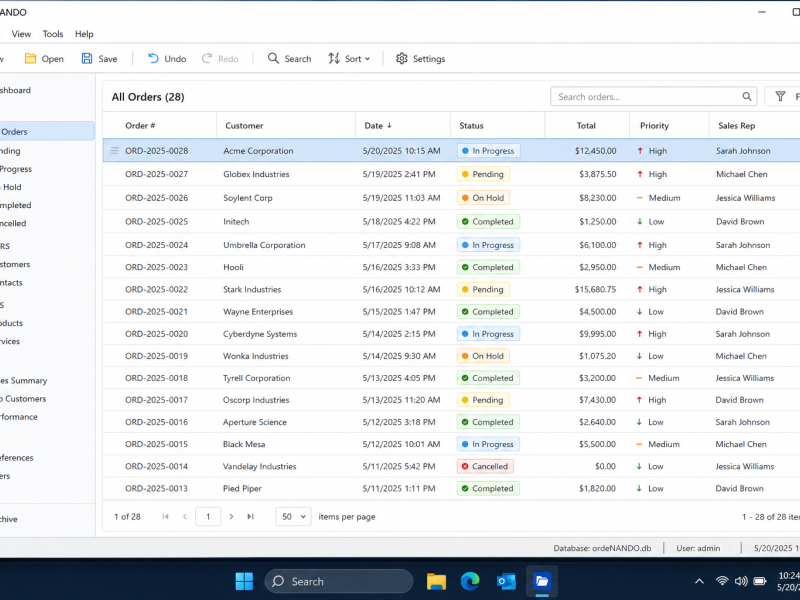Click the Pied Piper customer cell
This screenshot has height=600, width=800.
242,488
